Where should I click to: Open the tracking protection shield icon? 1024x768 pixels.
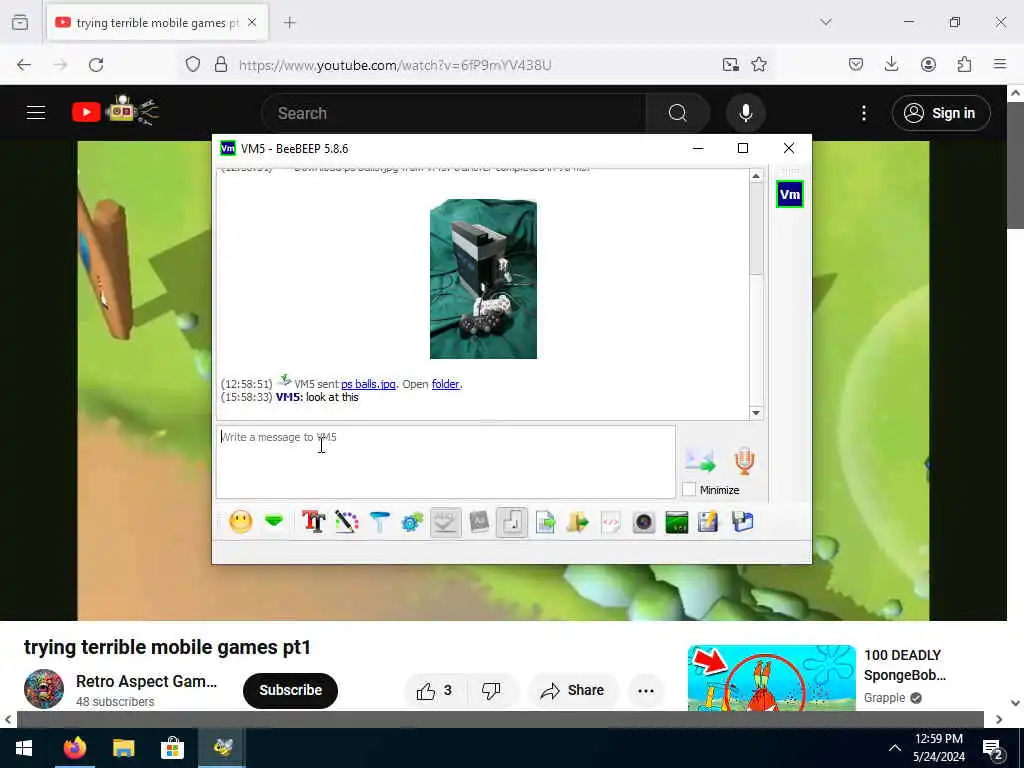coord(193,64)
